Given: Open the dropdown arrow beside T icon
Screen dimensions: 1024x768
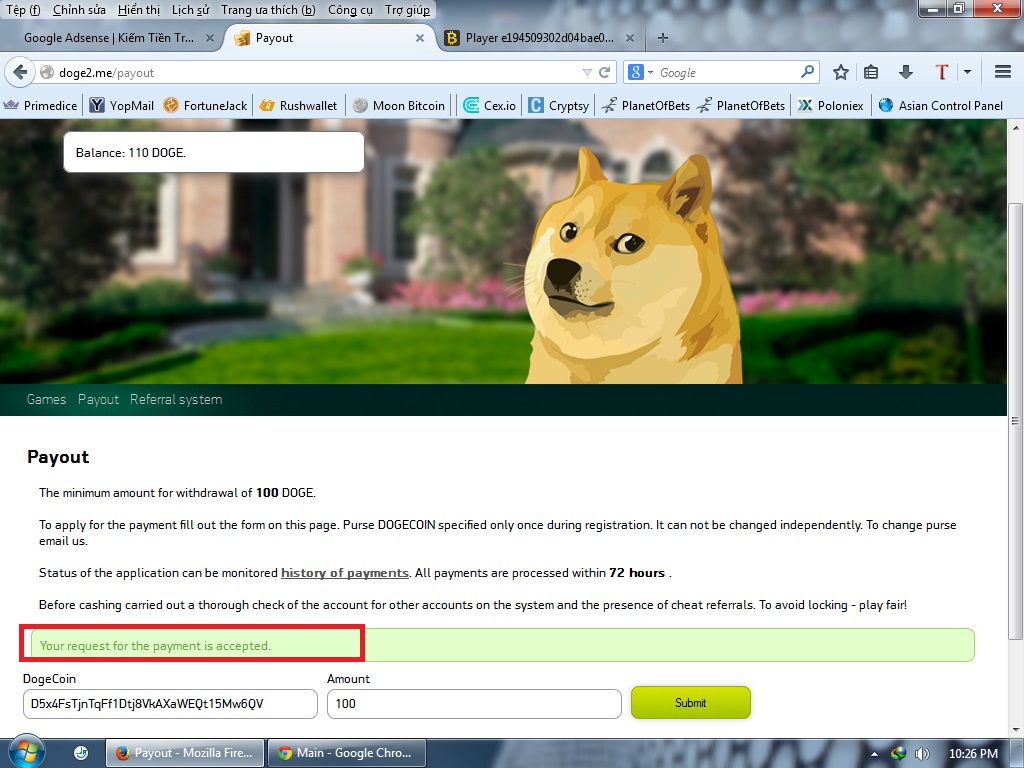Looking at the screenshot, I should coord(967,72).
